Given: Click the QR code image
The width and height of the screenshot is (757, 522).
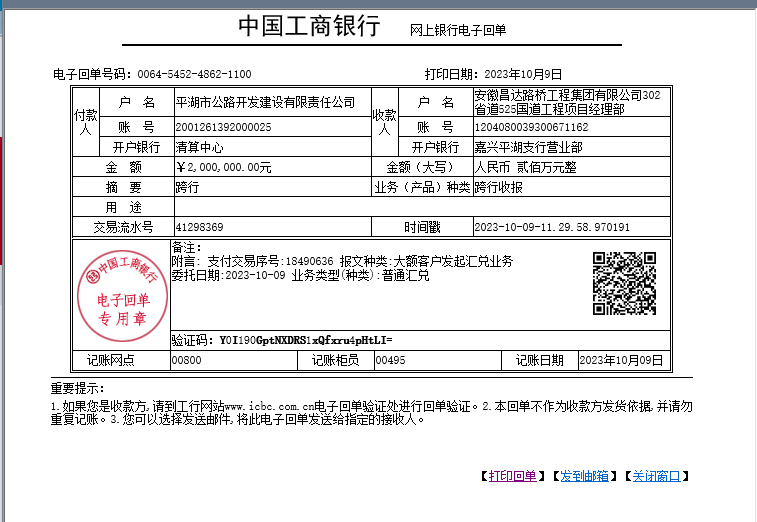Looking at the screenshot, I should pyautogui.click(x=624, y=283).
